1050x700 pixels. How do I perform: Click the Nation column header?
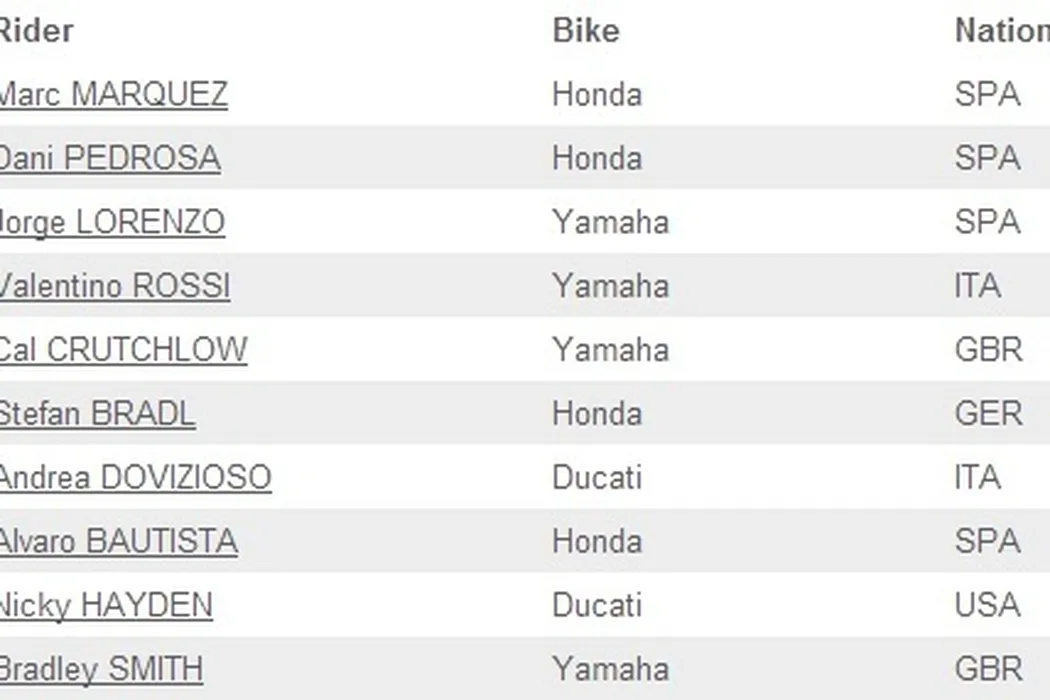click(x=1000, y=30)
